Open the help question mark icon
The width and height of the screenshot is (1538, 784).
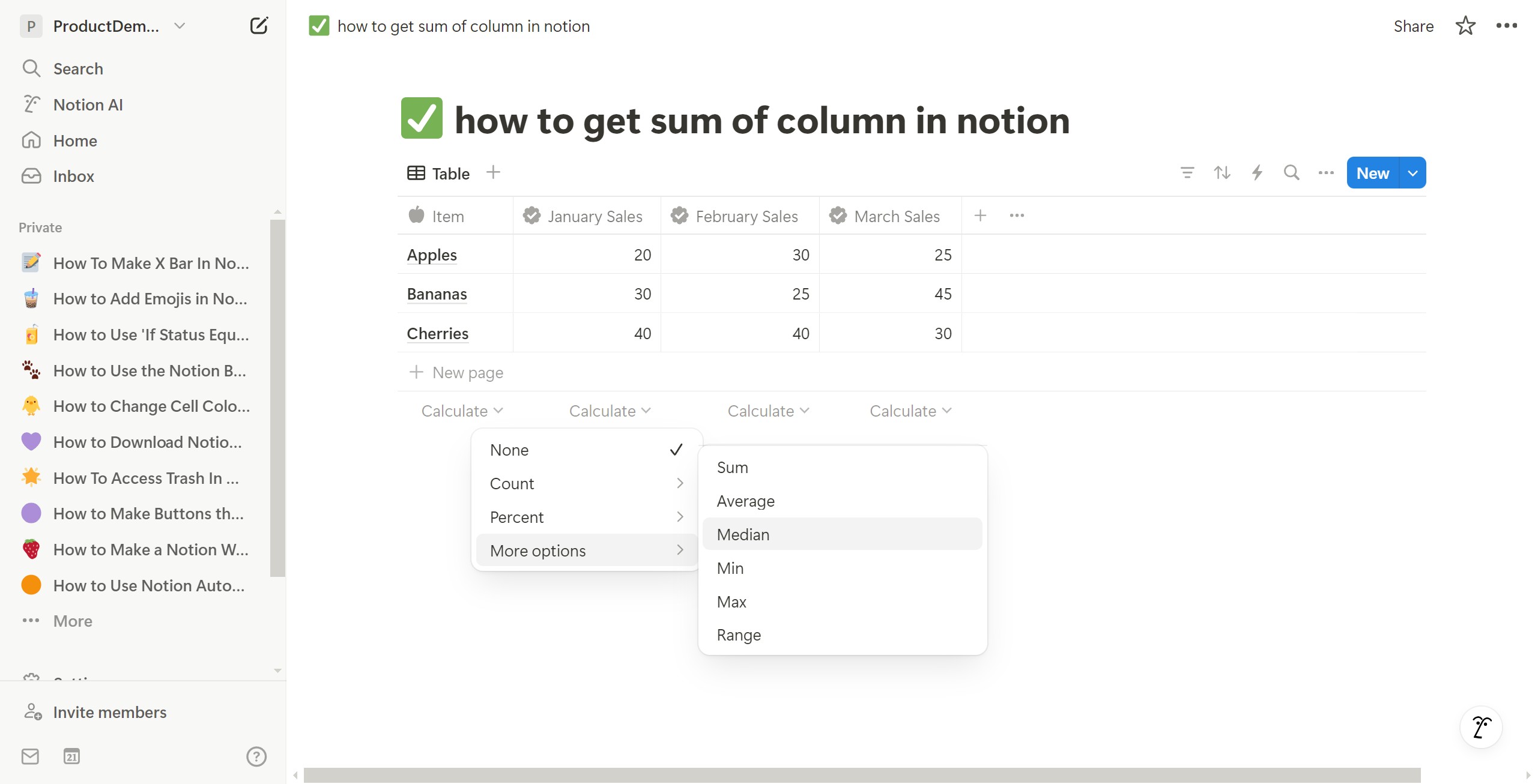(x=256, y=756)
